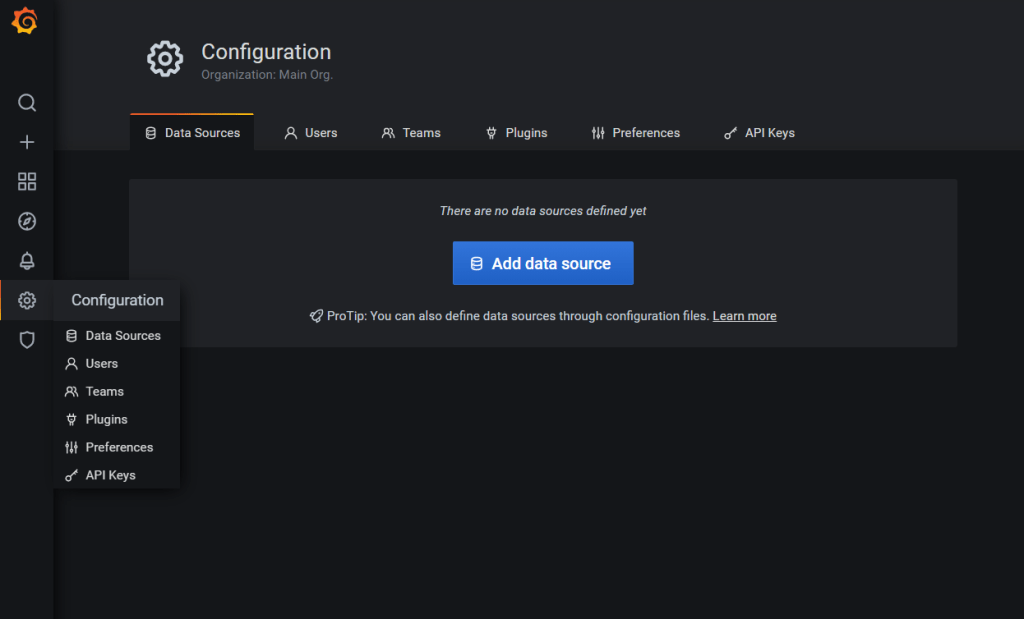Screen dimensions: 1024x619
Task: Click the Configuration gear sidebar icon
Action: (27, 301)
